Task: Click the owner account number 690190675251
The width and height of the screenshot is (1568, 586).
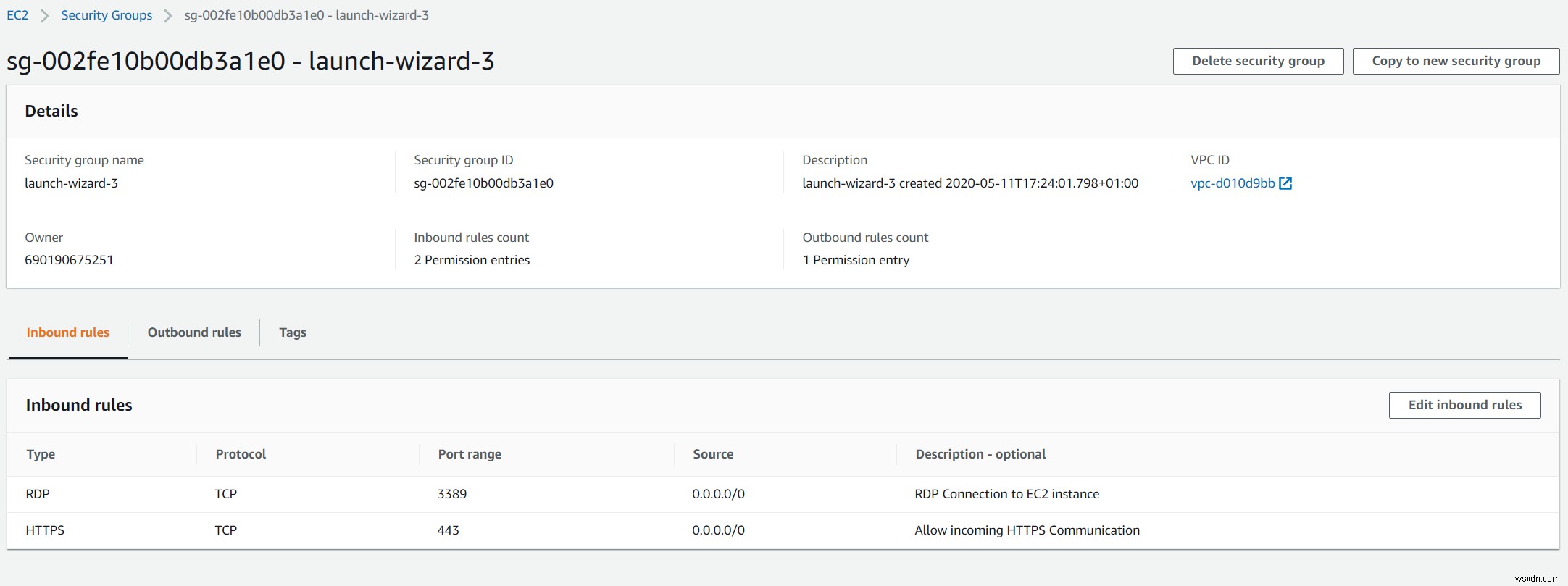Action: pyautogui.click(x=69, y=260)
